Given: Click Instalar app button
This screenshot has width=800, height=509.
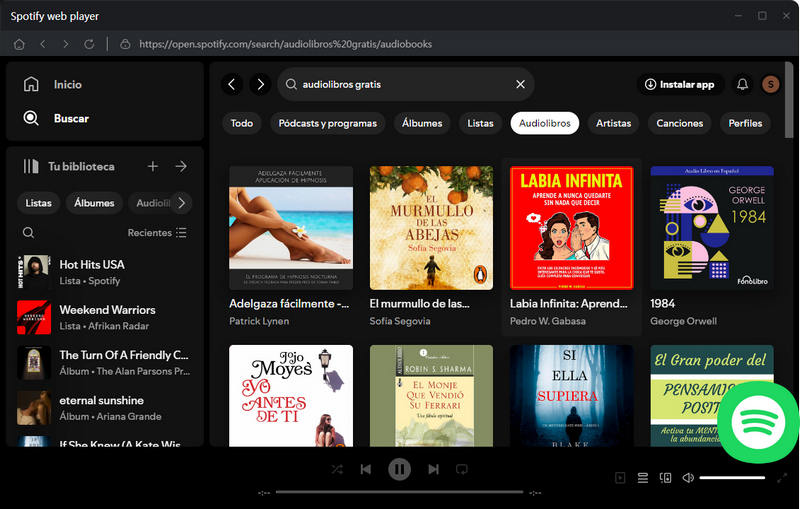Looking at the screenshot, I should click(x=680, y=84).
